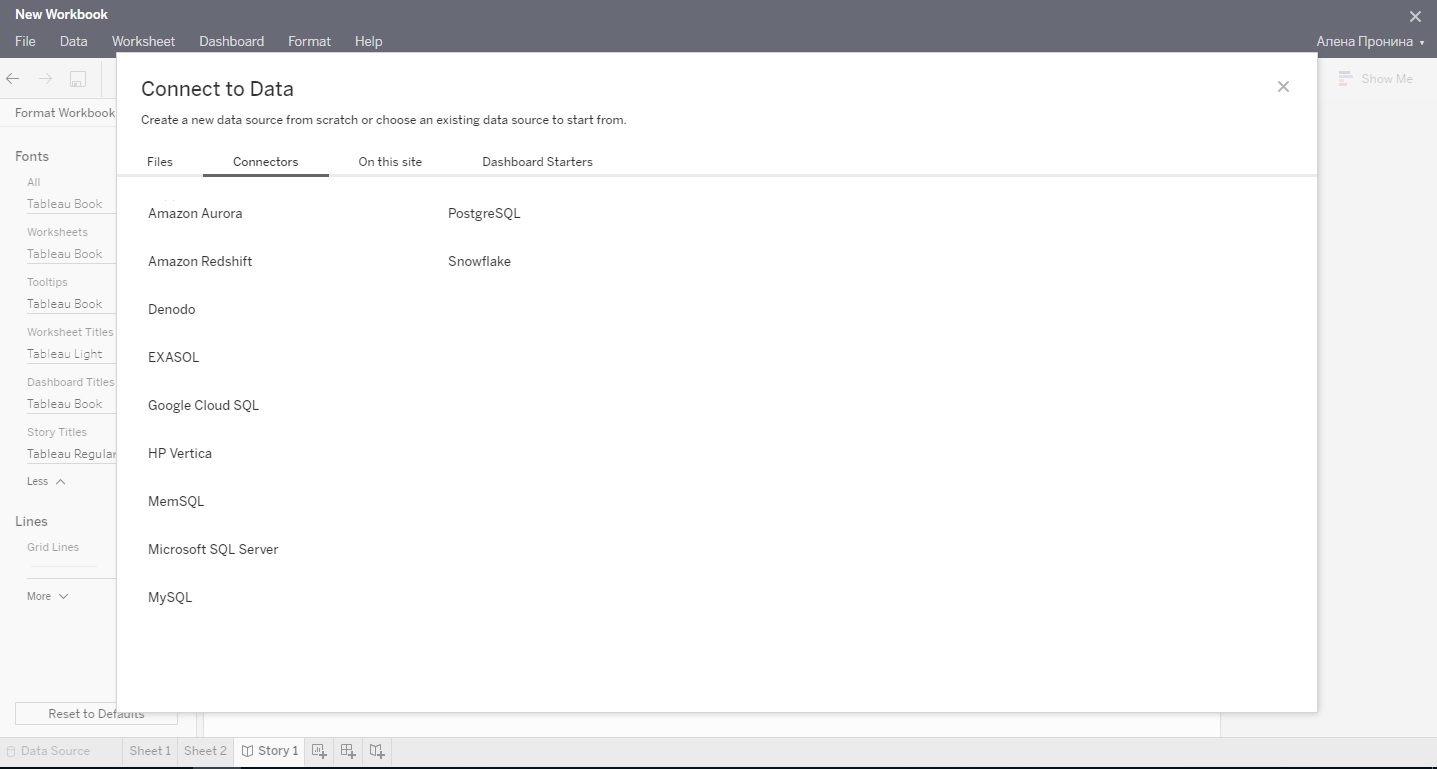
Task: Click the Redo arrow icon
Action: click(x=44, y=78)
